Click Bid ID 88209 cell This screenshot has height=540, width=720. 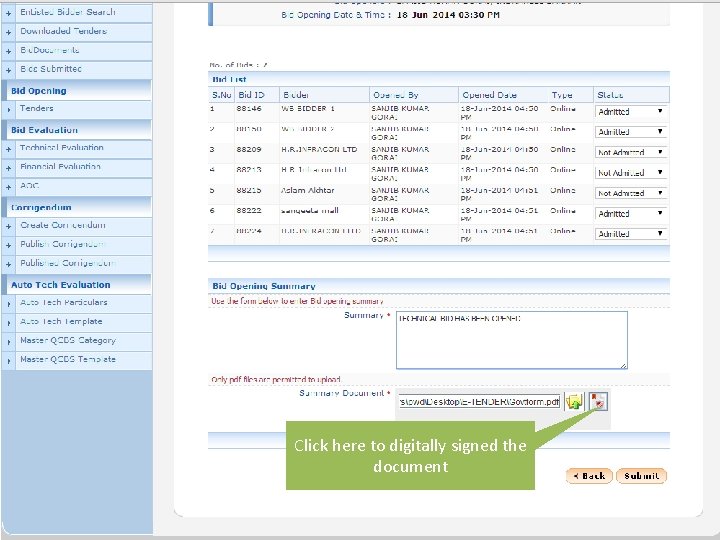click(x=249, y=149)
